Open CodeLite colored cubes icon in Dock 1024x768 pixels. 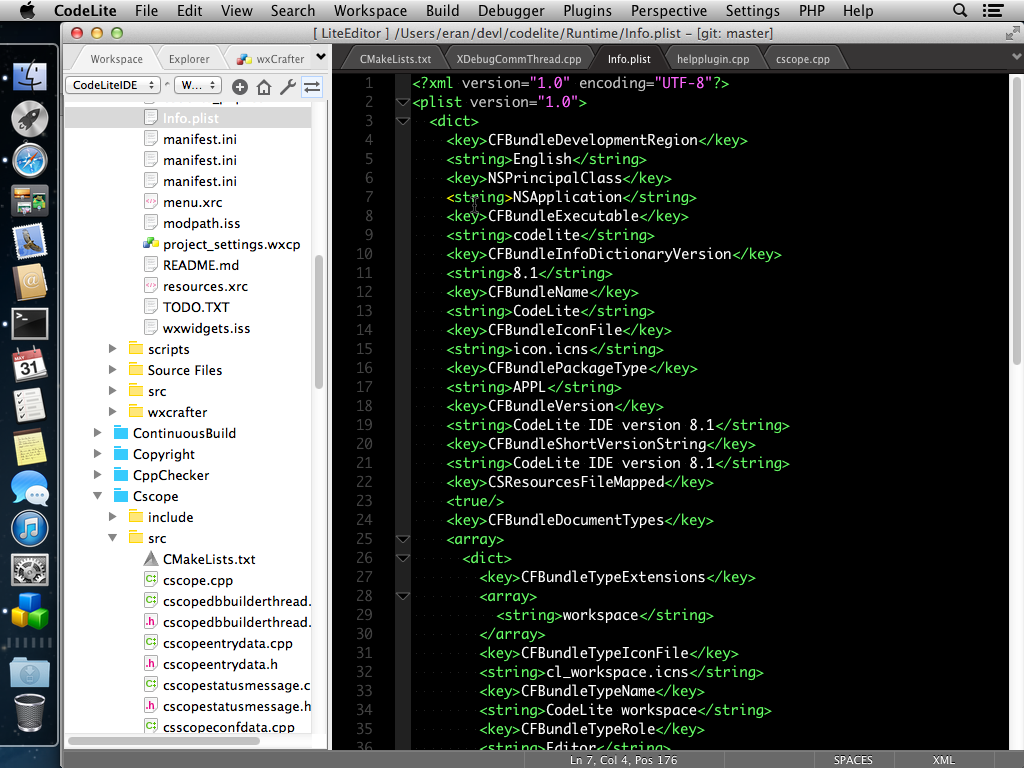pos(30,611)
